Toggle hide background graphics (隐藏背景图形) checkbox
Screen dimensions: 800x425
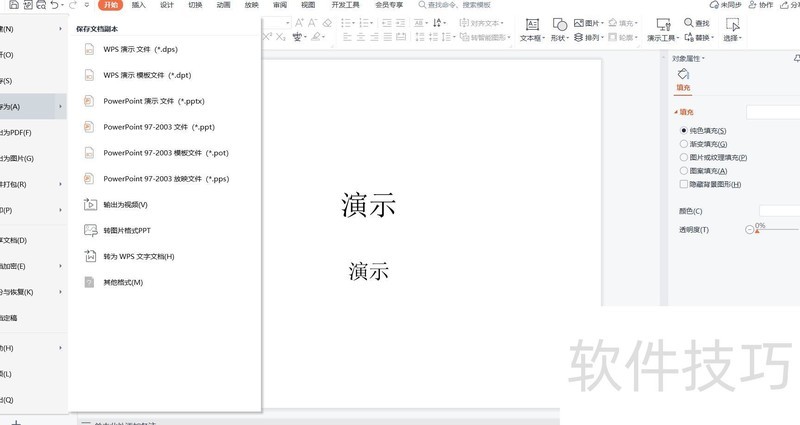(x=684, y=184)
